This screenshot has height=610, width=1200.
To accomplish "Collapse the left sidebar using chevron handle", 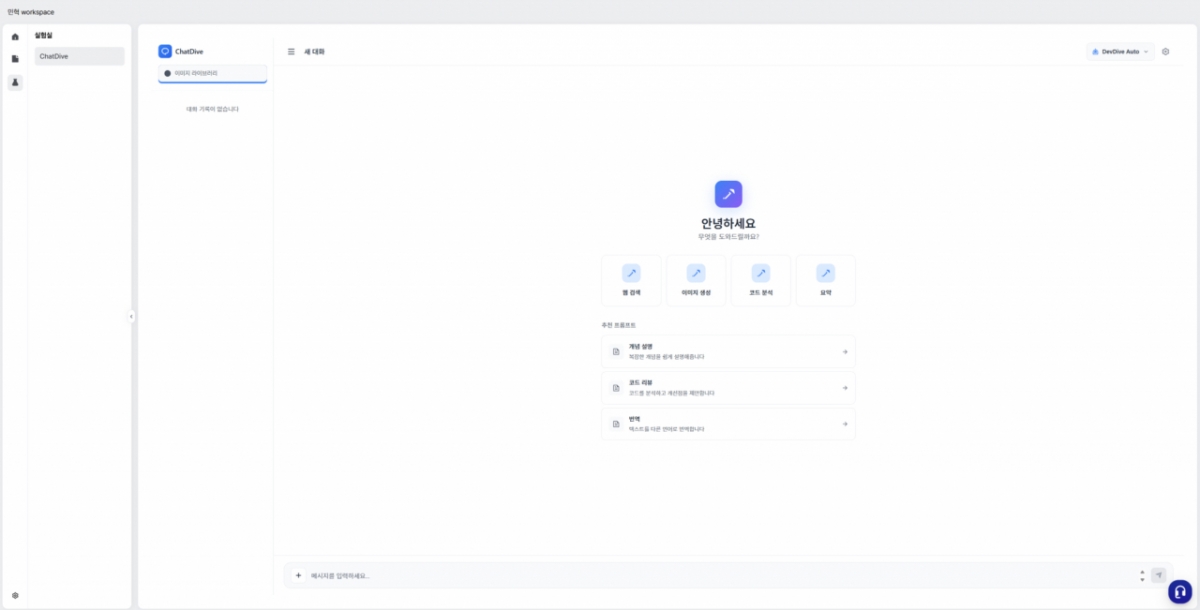I will [131, 316].
